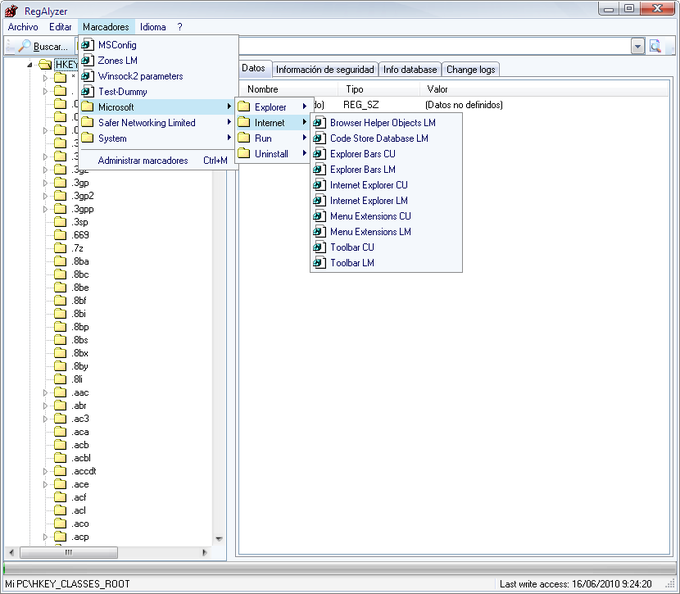Choose Administrar marcadores menu entry
This screenshot has height=594, width=680.
click(x=159, y=160)
